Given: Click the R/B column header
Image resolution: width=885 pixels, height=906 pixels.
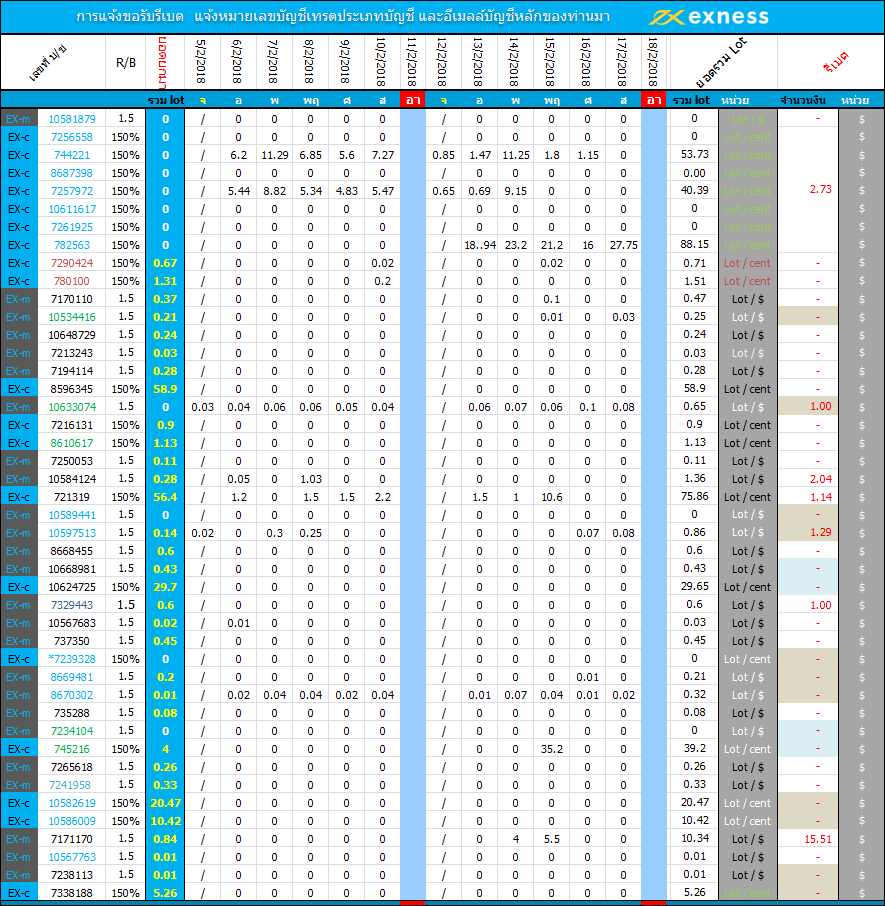Looking at the screenshot, I should [125, 62].
